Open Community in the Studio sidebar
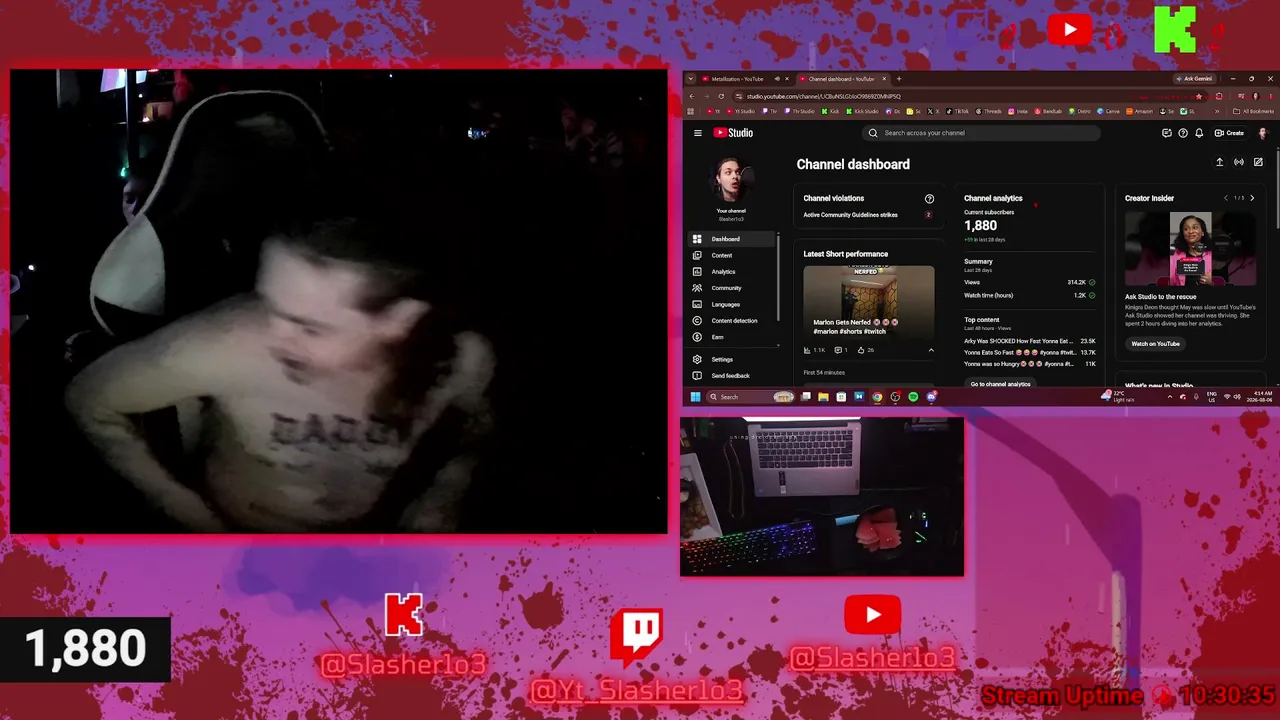This screenshot has width=1280, height=720. tap(733, 288)
